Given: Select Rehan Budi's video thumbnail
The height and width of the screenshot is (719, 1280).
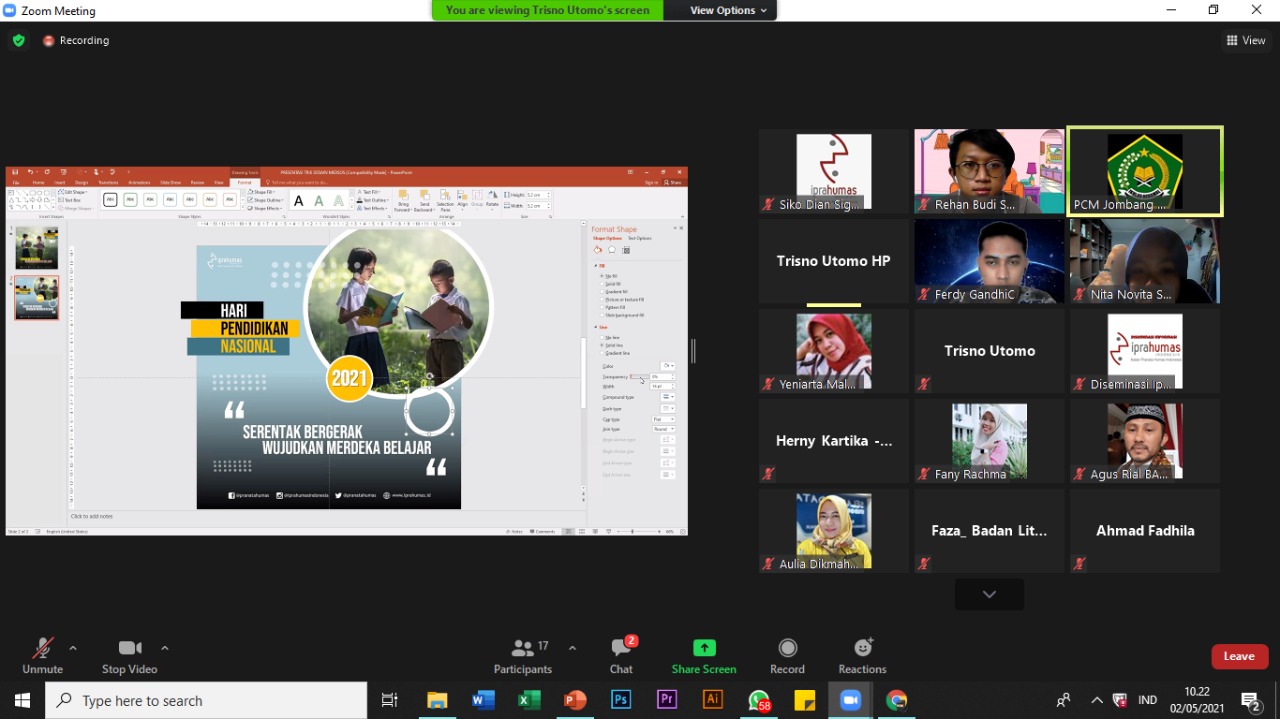Looking at the screenshot, I should [989, 171].
